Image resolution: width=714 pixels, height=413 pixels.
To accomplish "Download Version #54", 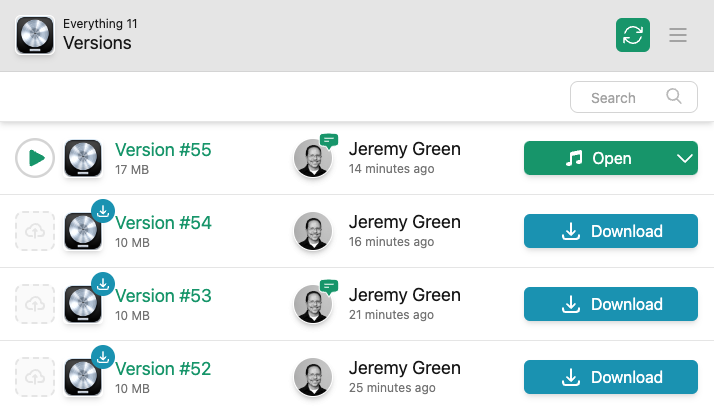I will (610, 231).
